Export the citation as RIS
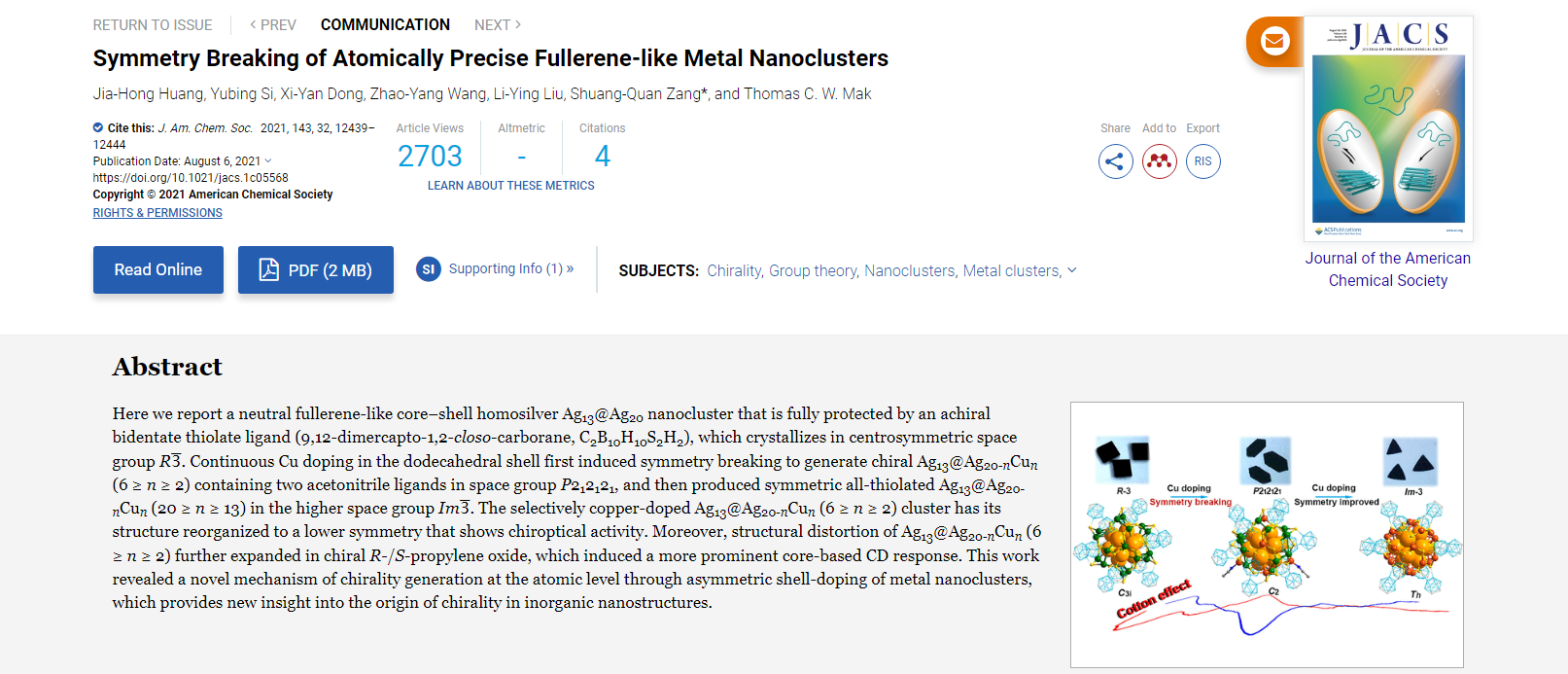This screenshot has width=1568, height=674. point(1202,161)
